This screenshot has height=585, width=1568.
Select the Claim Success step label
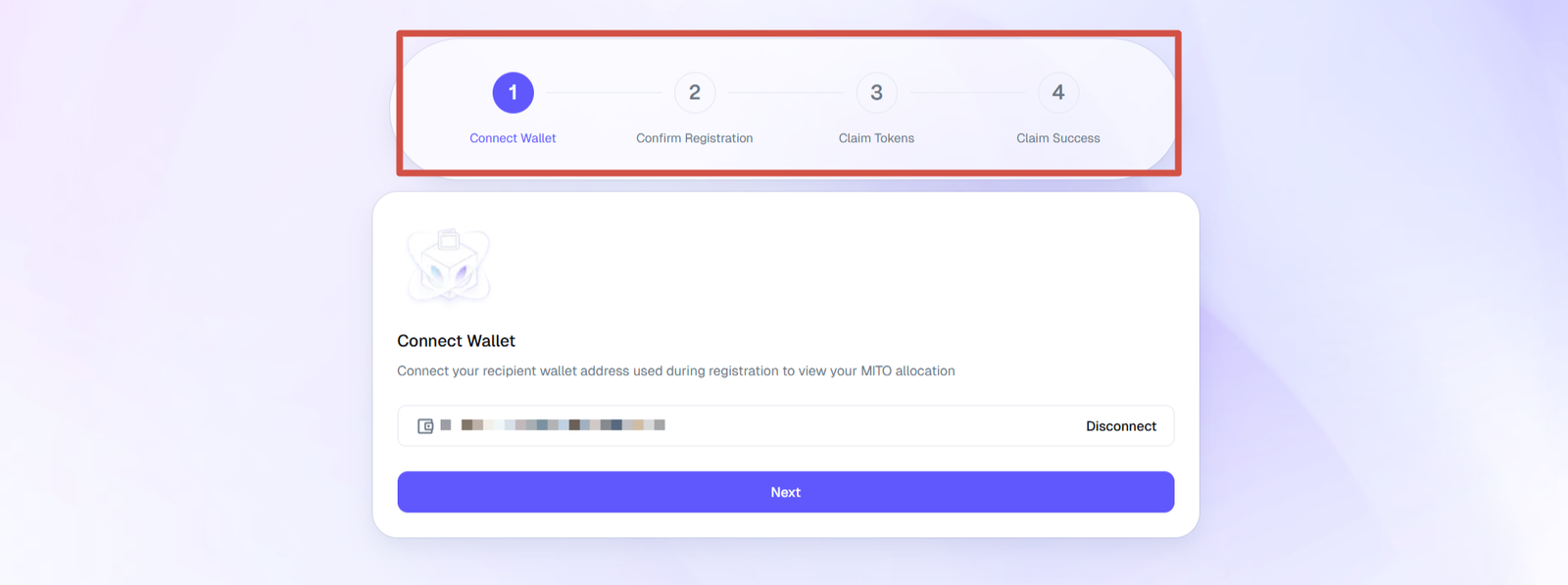pos(1058,138)
